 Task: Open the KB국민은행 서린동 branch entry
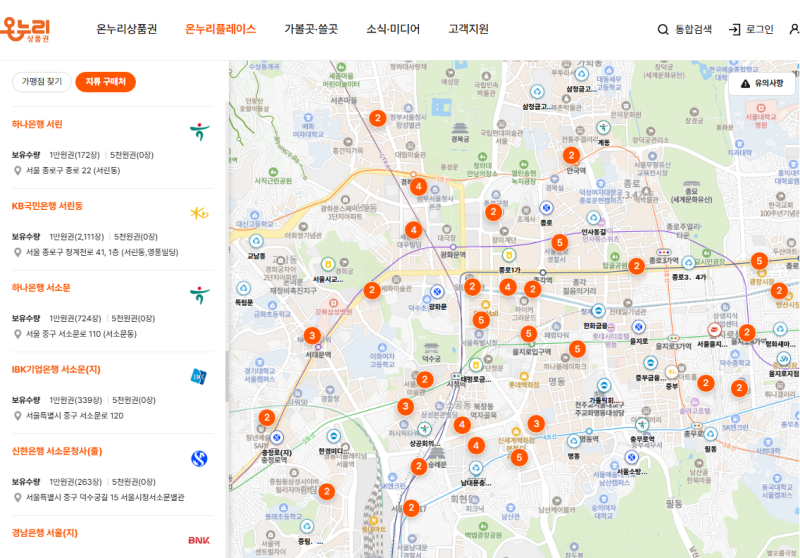coord(47,206)
